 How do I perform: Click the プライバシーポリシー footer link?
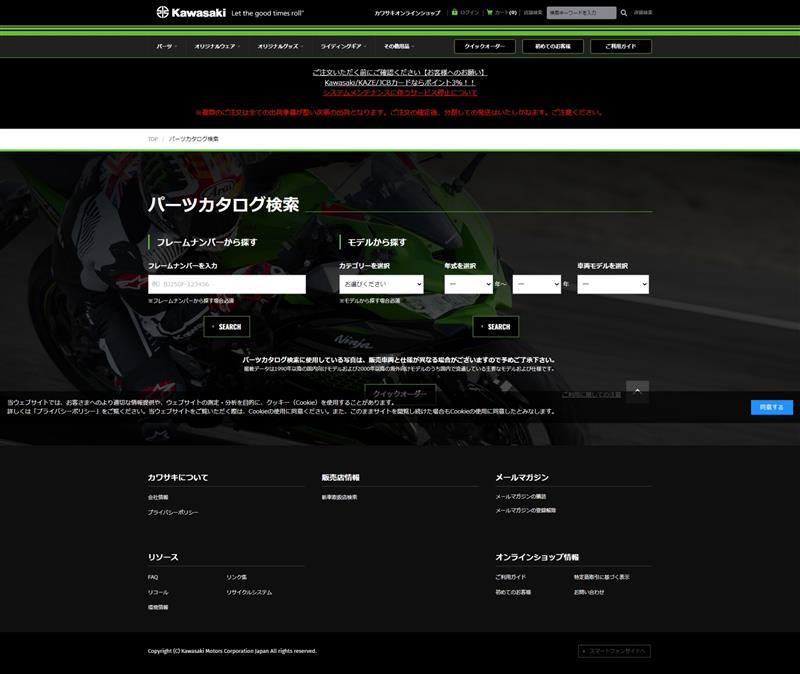coord(173,512)
